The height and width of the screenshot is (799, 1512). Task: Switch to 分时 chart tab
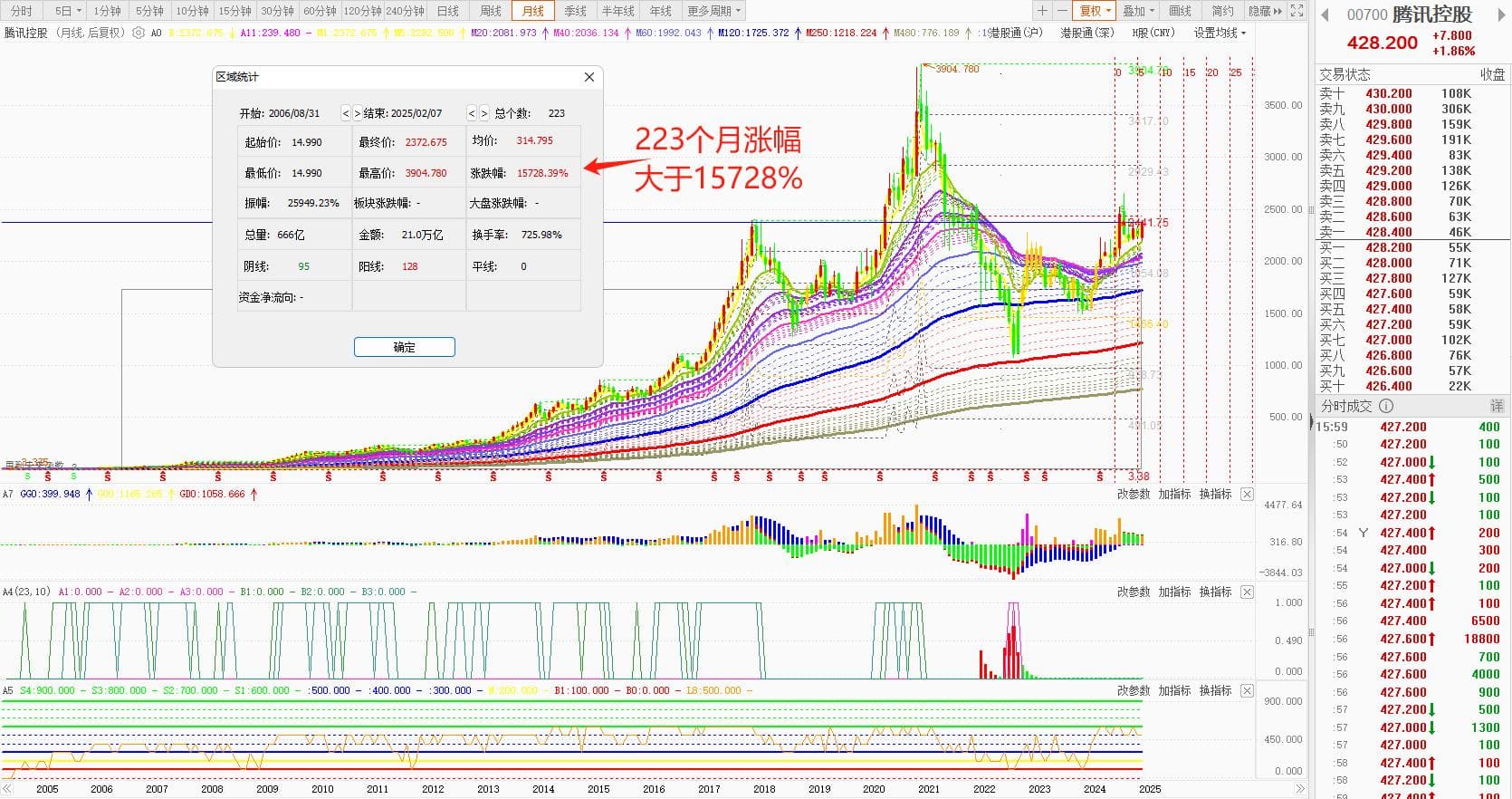tap(21, 11)
